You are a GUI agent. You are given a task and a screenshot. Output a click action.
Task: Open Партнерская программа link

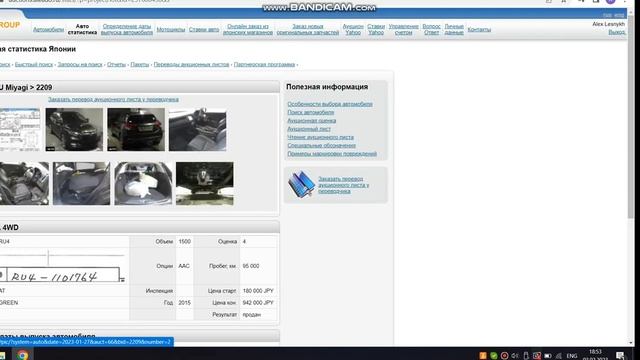click(x=264, y=64)
